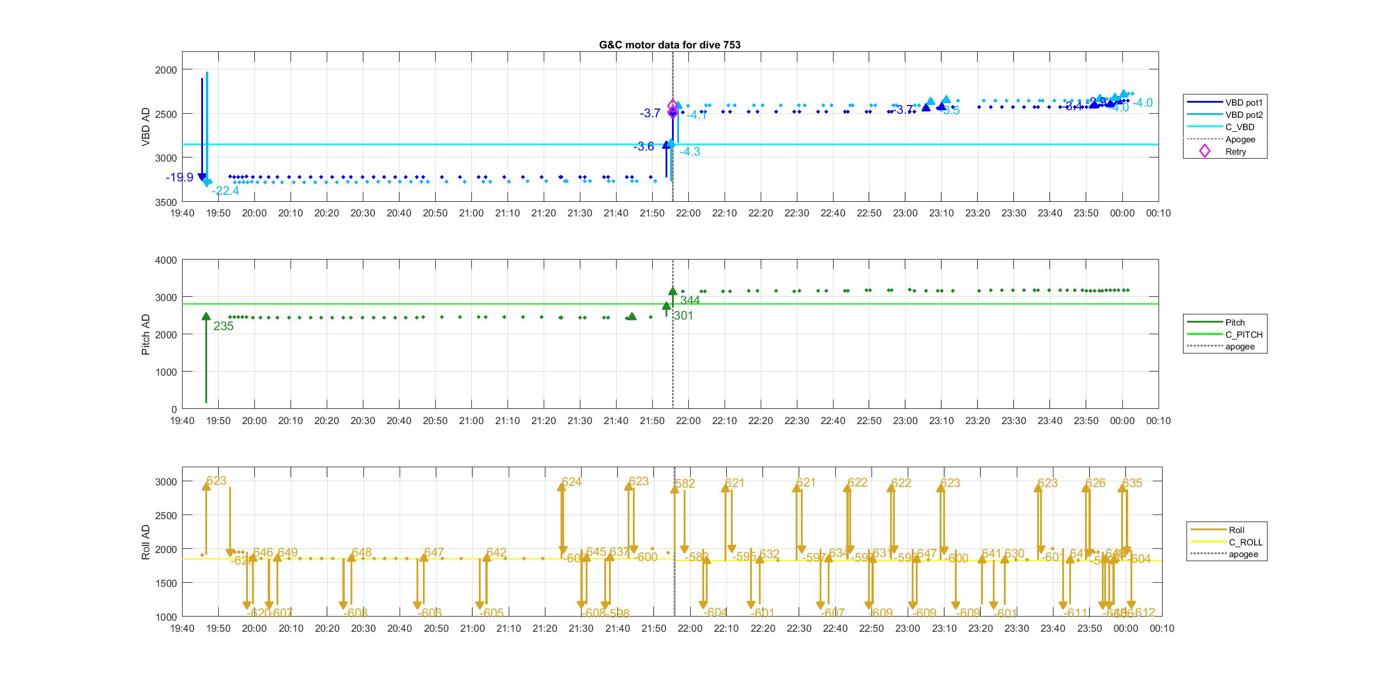1400x693 pixels.
Task: Click the magenta Retry diamond marker in the VBD plot
Action: (x=673, y=107)
